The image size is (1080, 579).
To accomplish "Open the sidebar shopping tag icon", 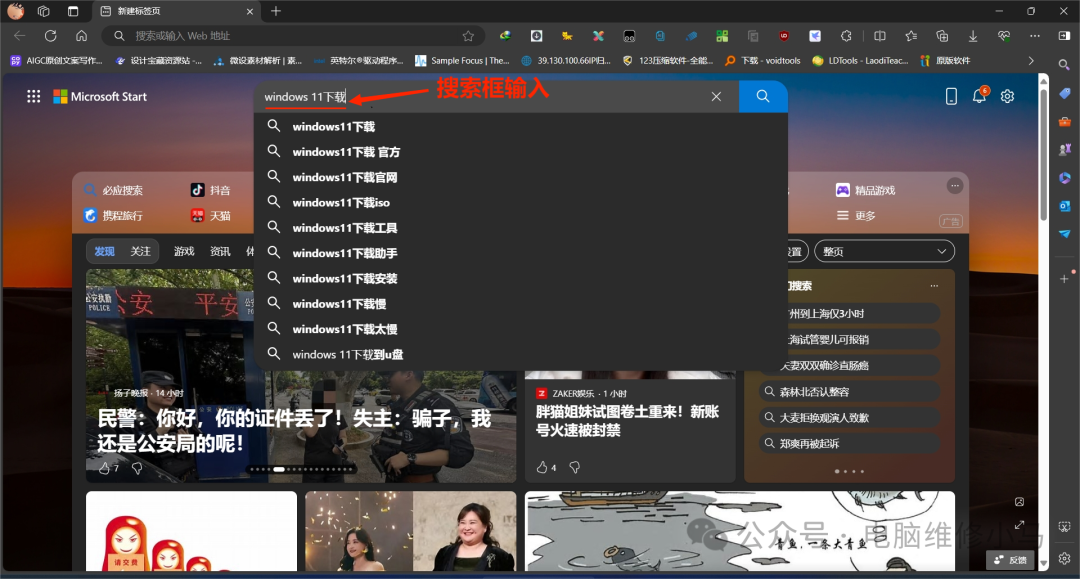I will (1064, 93).
